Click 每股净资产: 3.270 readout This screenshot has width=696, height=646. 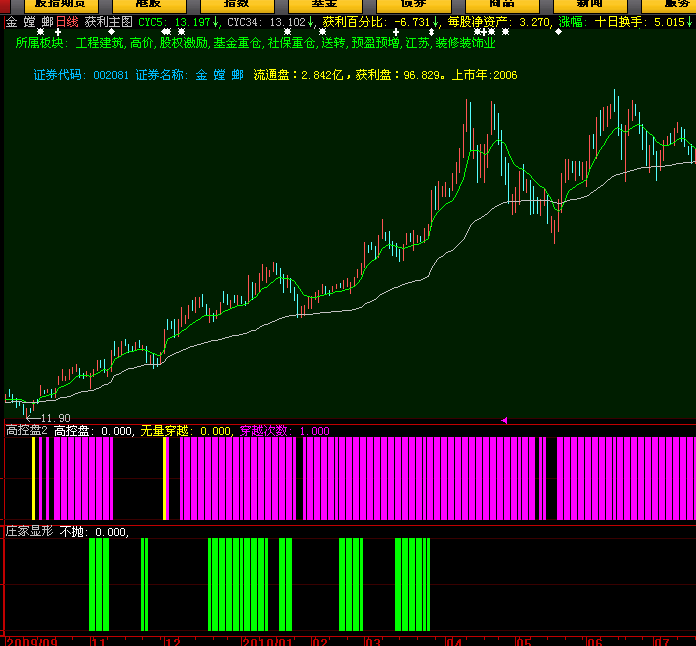(498, 22)
